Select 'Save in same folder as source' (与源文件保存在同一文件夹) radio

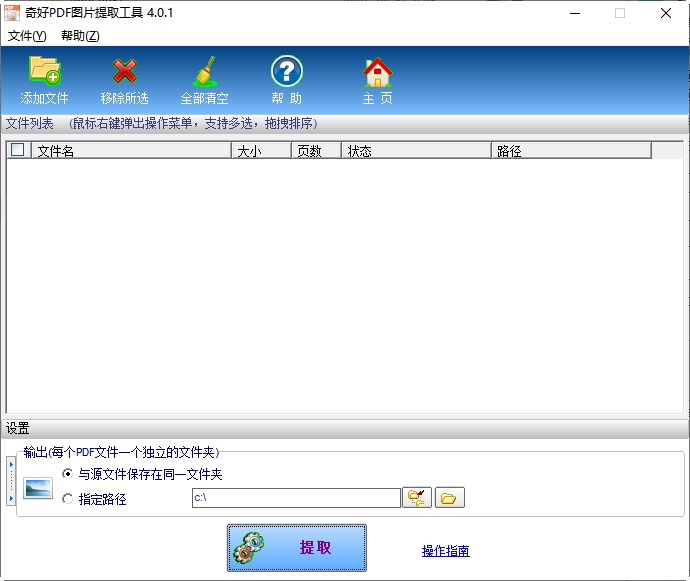pyautogui.click(x=68, y=474)
